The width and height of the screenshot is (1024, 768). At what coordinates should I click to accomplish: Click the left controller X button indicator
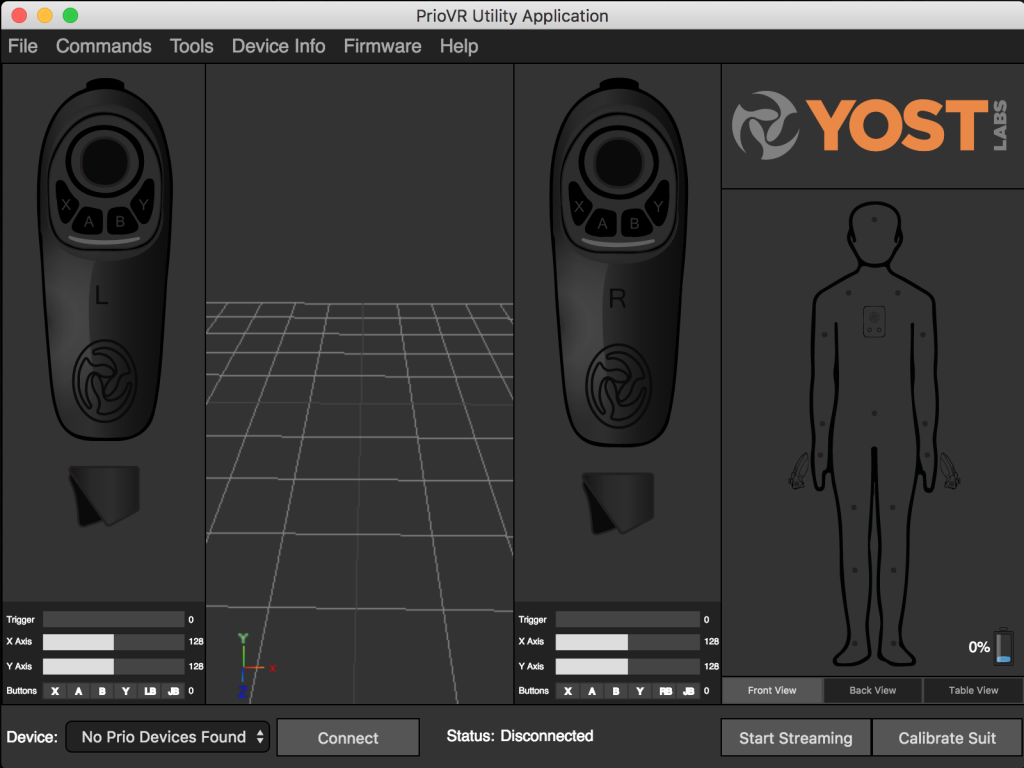(55, 691)
